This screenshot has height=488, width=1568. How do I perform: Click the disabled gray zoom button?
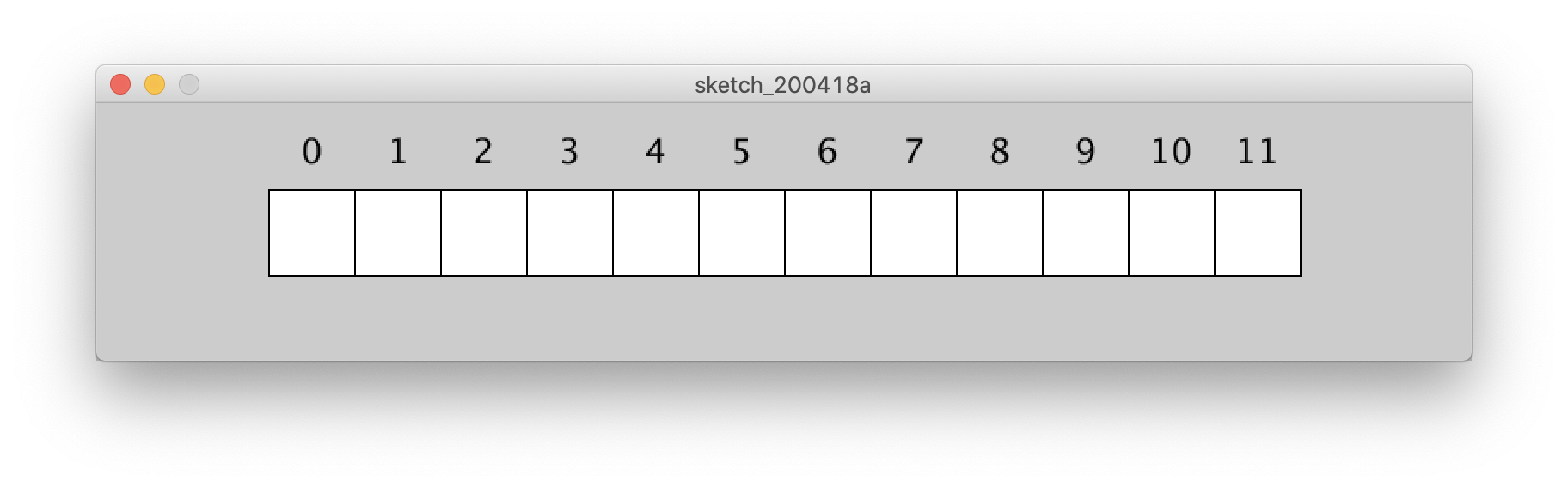[189, 84]
